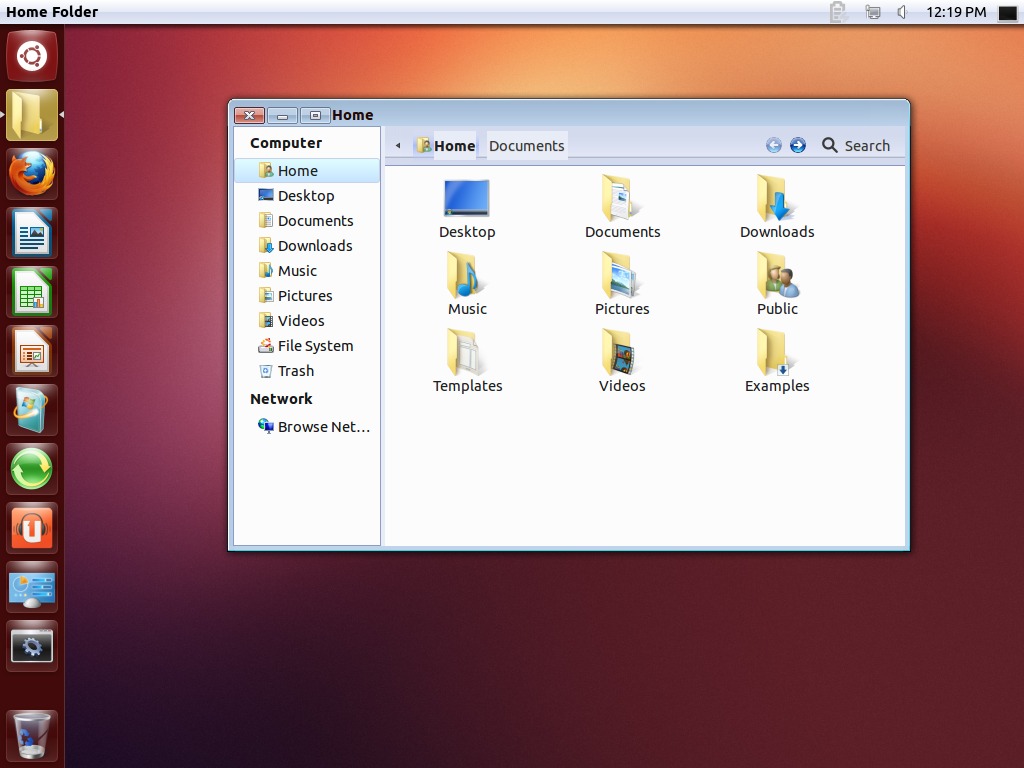Open Trash in the sidebar
1024x768 pixels.
295,371
